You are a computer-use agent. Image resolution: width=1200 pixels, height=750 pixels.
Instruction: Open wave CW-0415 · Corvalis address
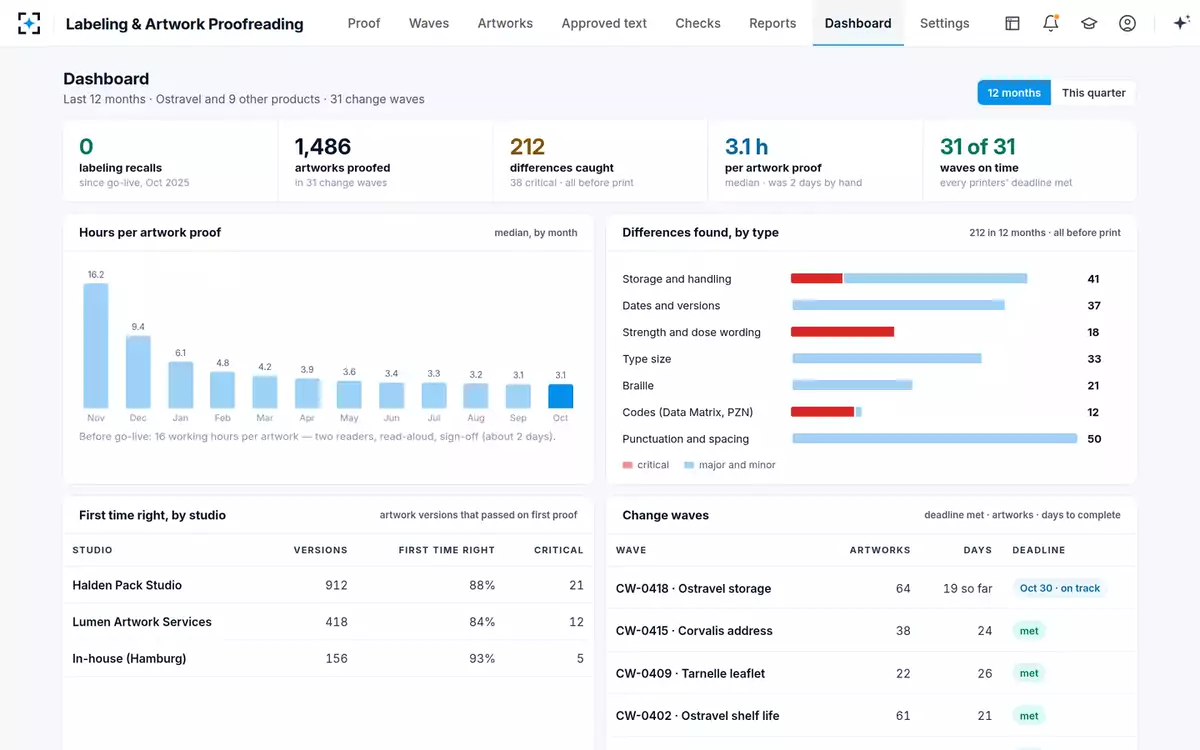point(871,631)
